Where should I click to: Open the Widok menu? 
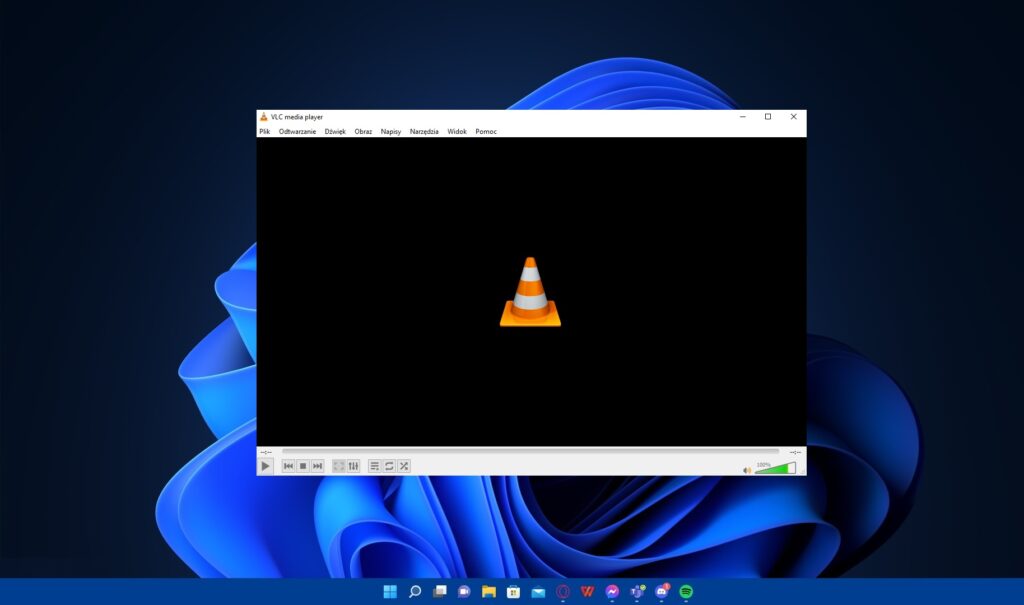[456, 131]
